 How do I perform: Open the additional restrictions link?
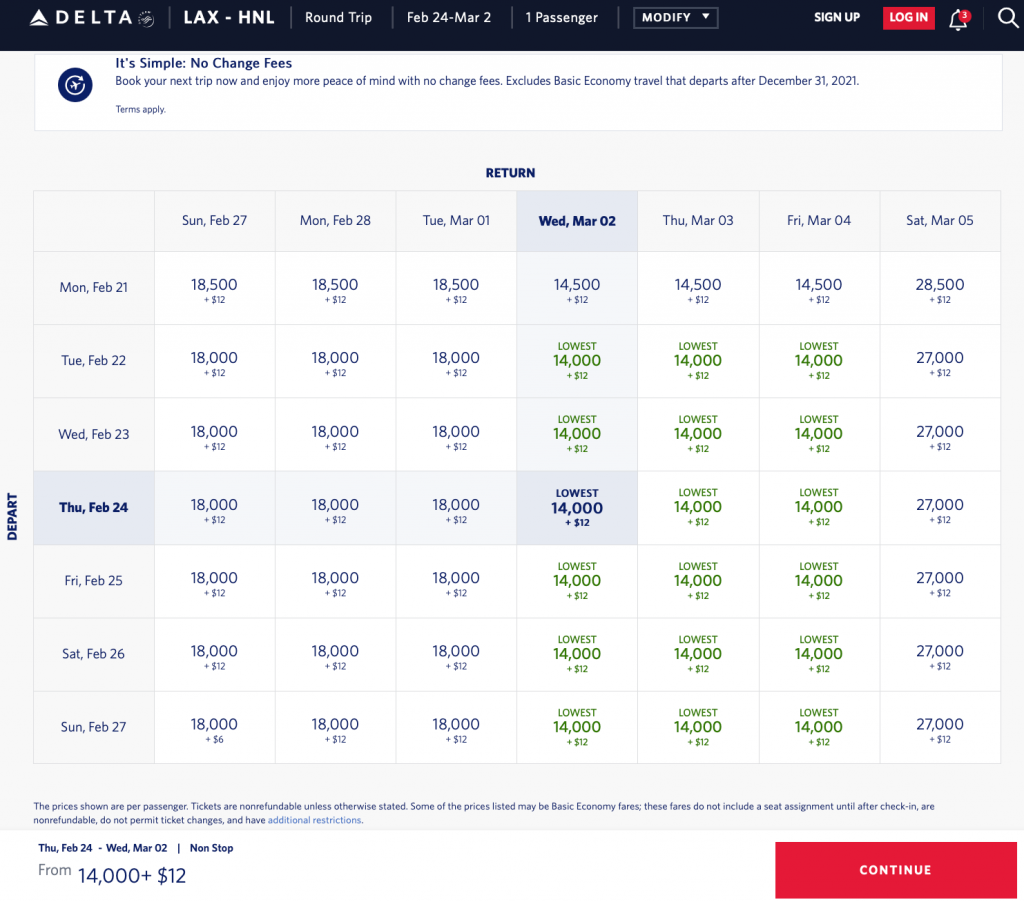(314, 820)
